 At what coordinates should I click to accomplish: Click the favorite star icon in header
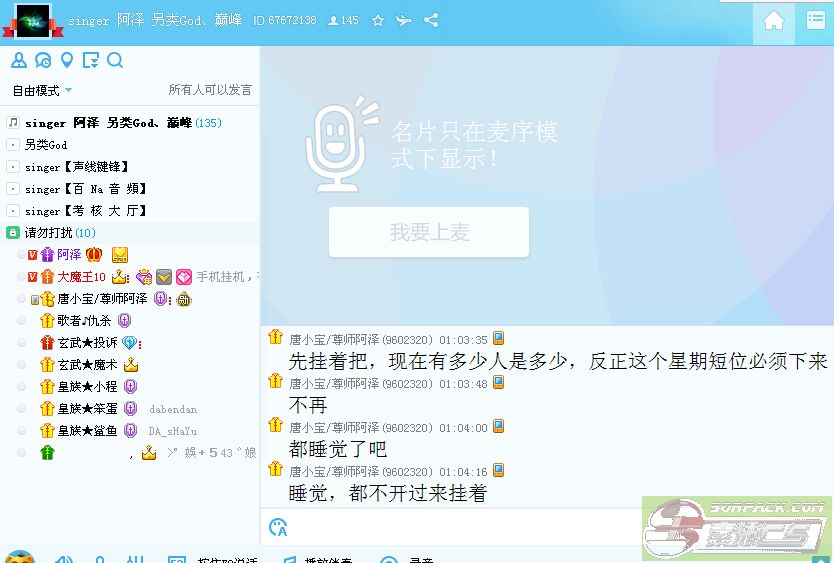click(x=378, y=20)
